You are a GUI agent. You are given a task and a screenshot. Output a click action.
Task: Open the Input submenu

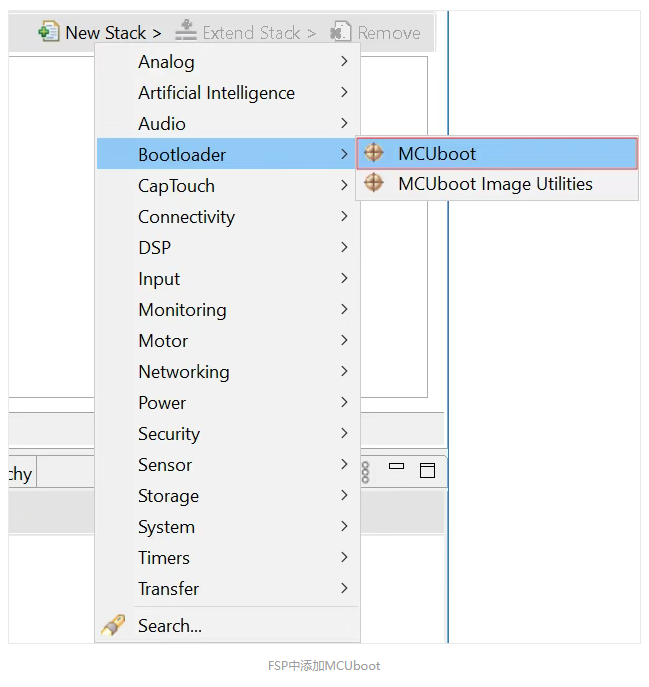click(228, 279)
